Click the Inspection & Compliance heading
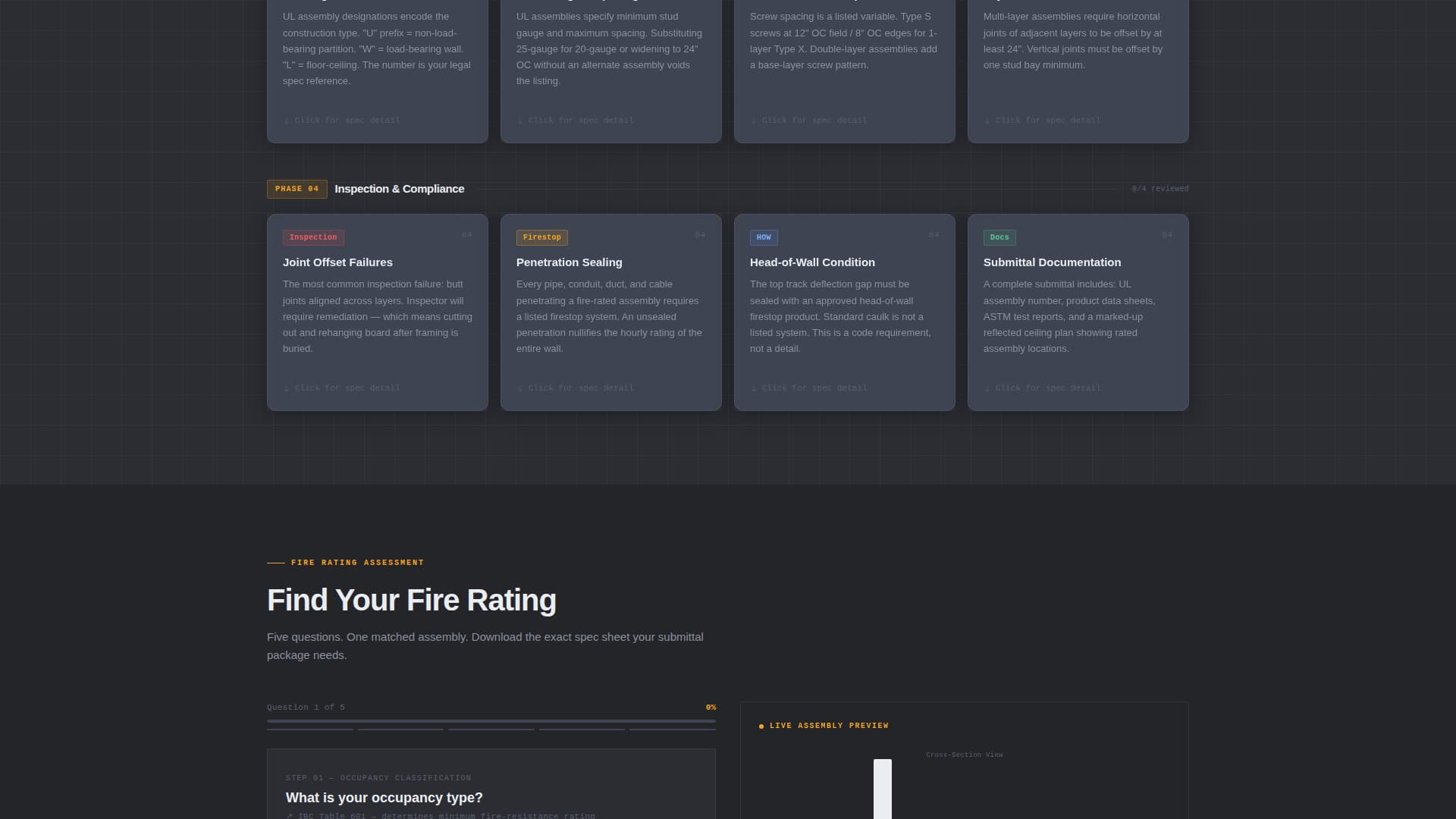The height and width of the screenshot is (819, 1456). tap(400, 189)
